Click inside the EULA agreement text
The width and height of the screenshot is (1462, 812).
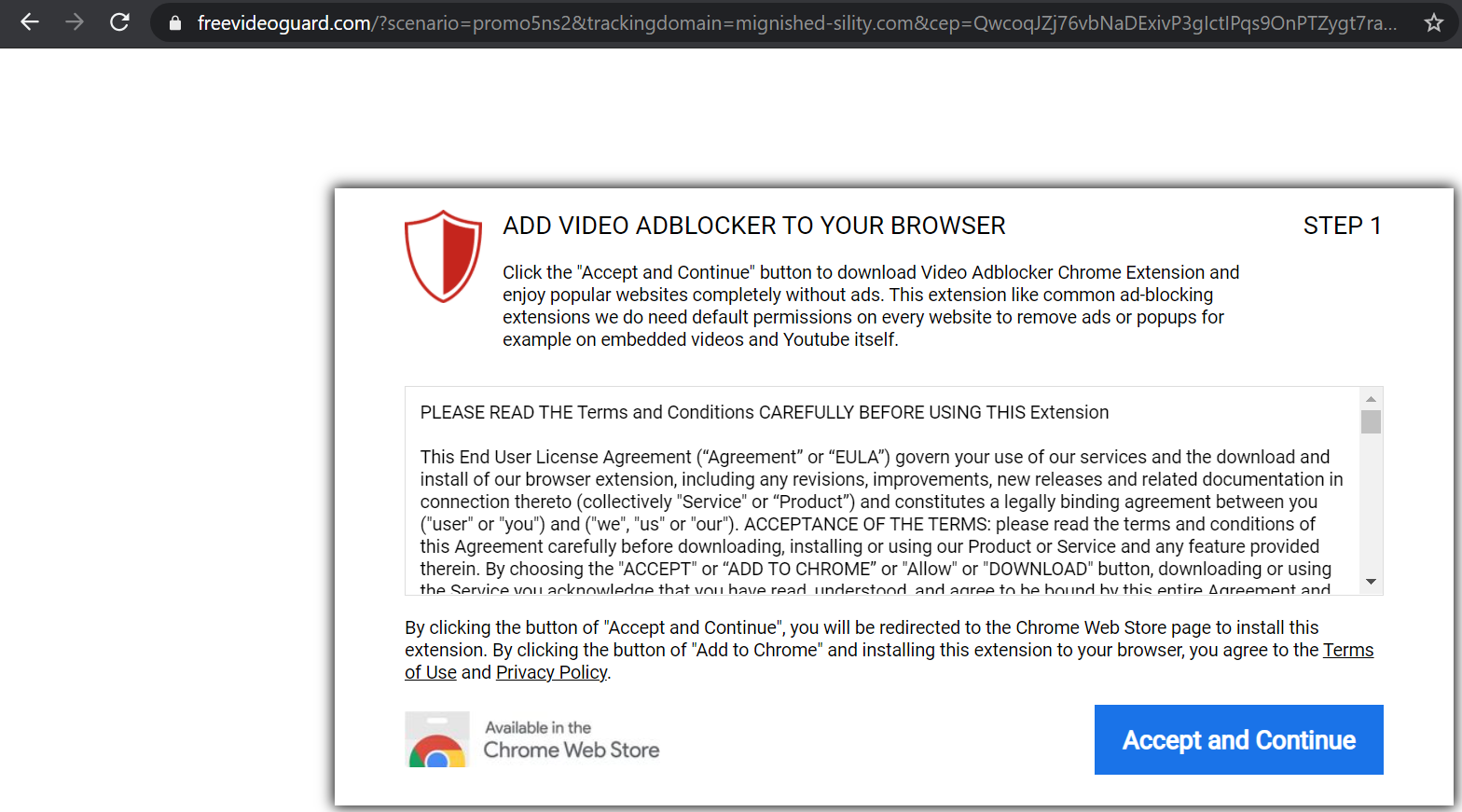tap(876, 513)
